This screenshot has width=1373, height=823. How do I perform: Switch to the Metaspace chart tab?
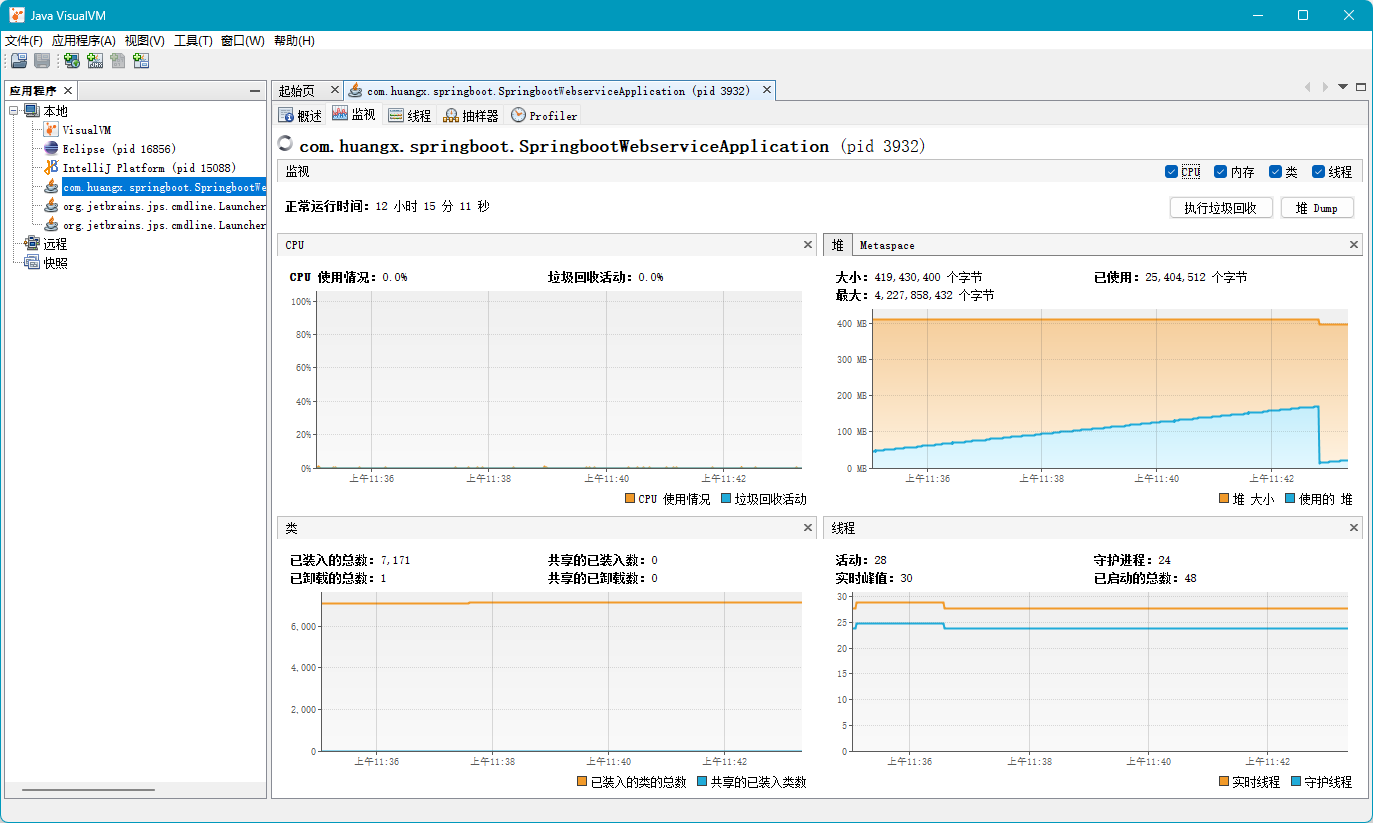[x=887, y=245]
